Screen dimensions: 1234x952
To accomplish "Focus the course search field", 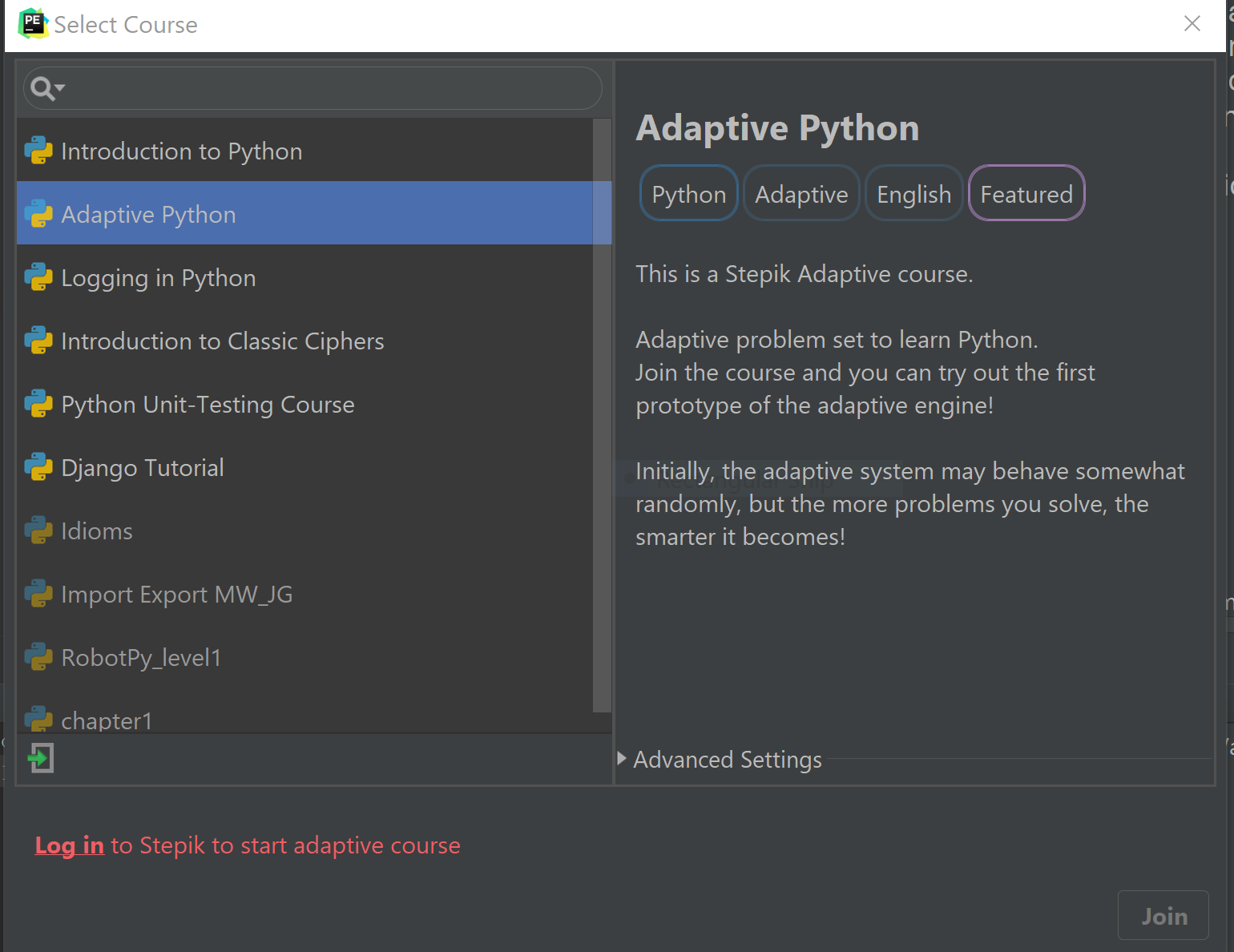I will [313, 88].
